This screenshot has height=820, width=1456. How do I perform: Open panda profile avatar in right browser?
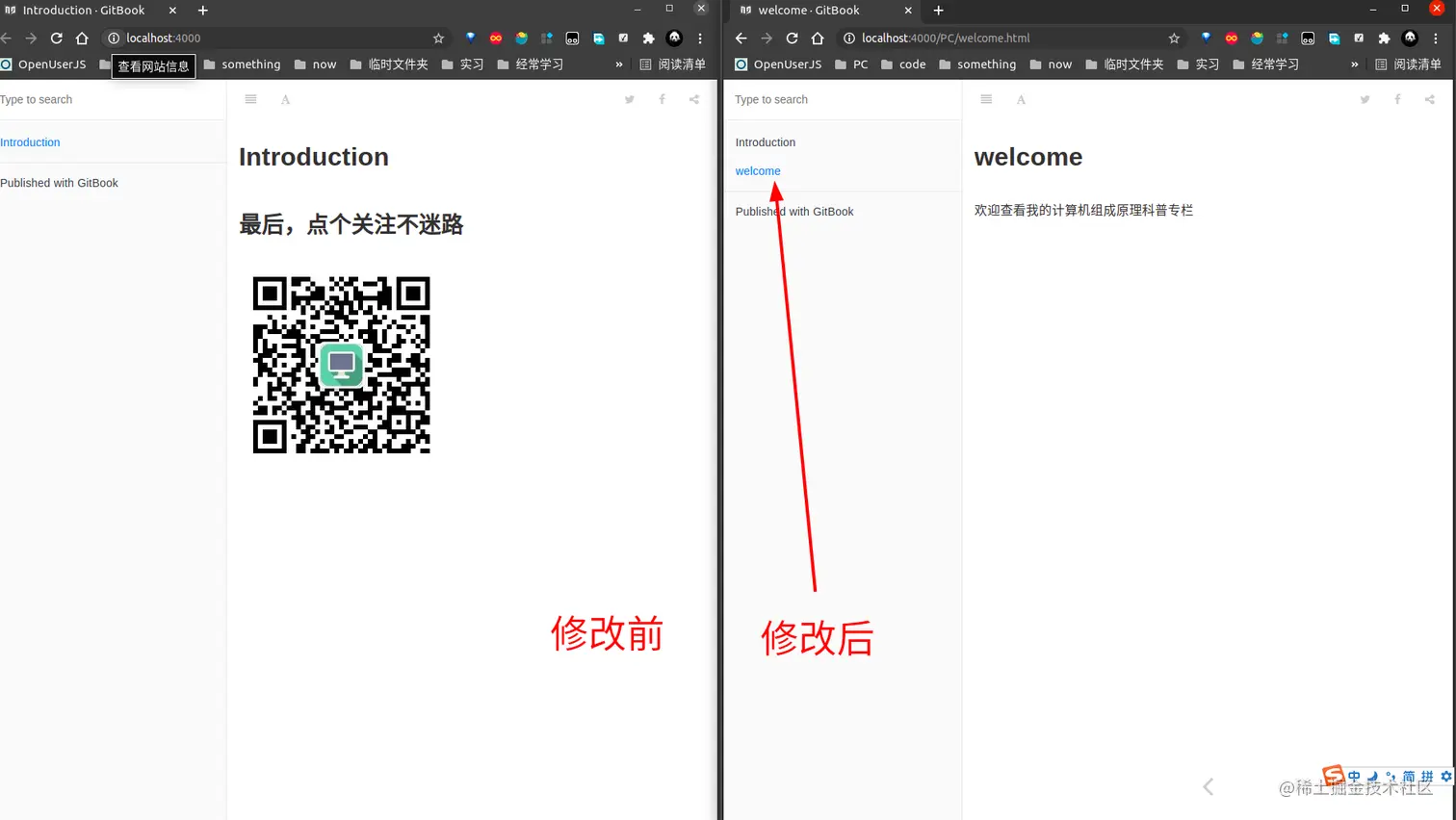[x=1410, y=38]
